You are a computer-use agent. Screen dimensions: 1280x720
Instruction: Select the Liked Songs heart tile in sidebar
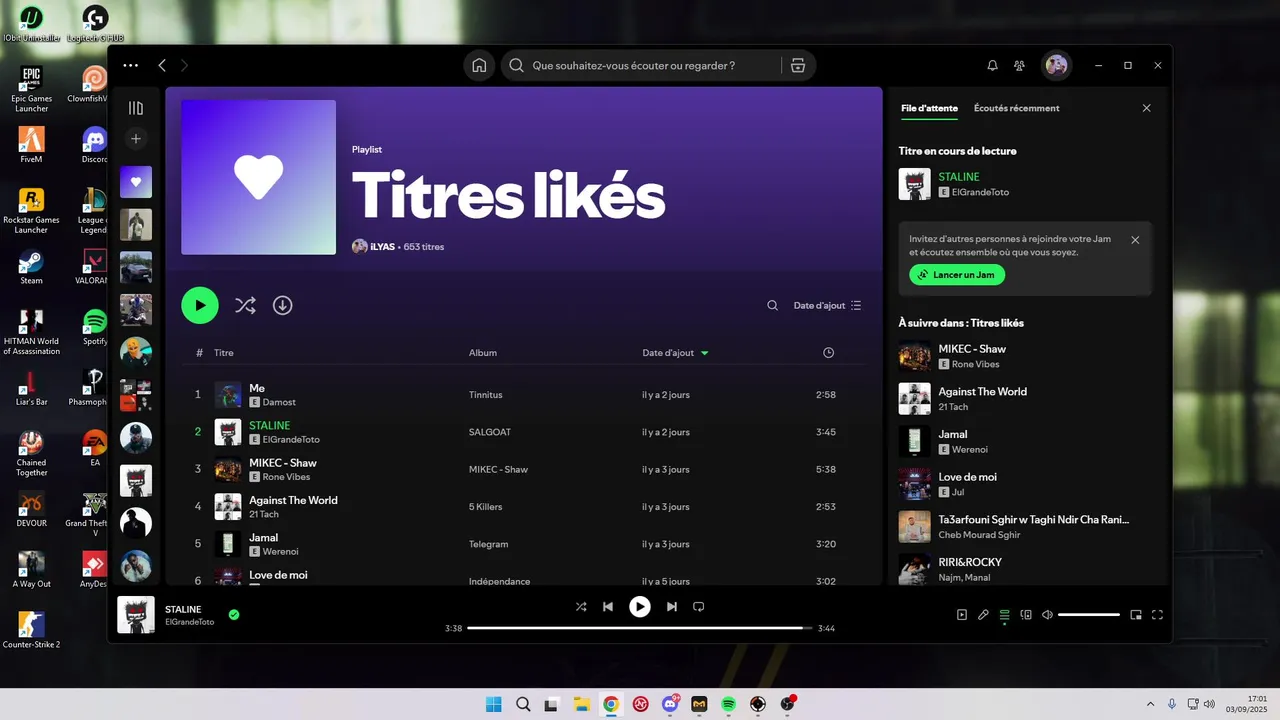tap(136, 182)
